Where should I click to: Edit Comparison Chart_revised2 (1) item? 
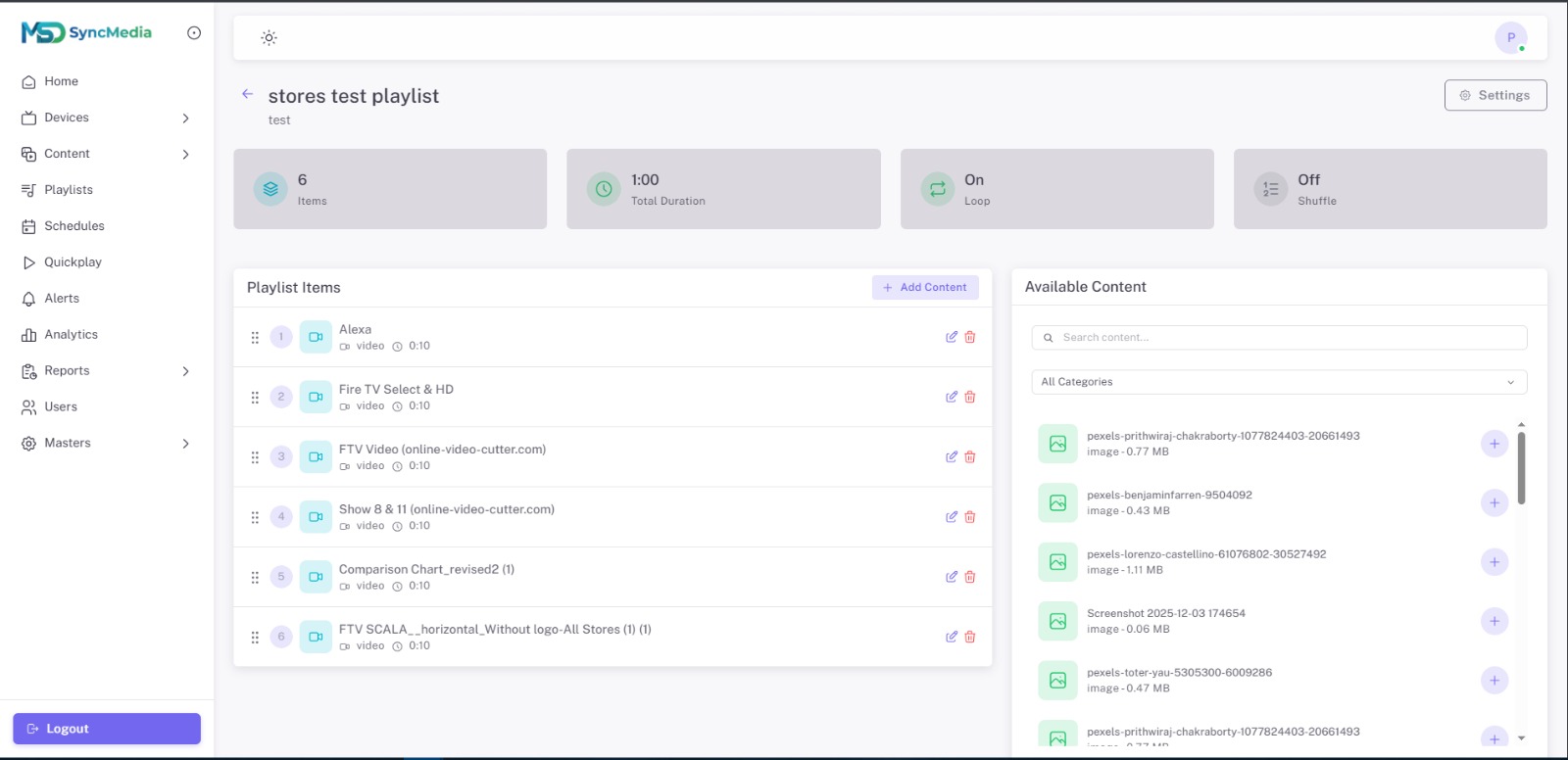[951, 577]
